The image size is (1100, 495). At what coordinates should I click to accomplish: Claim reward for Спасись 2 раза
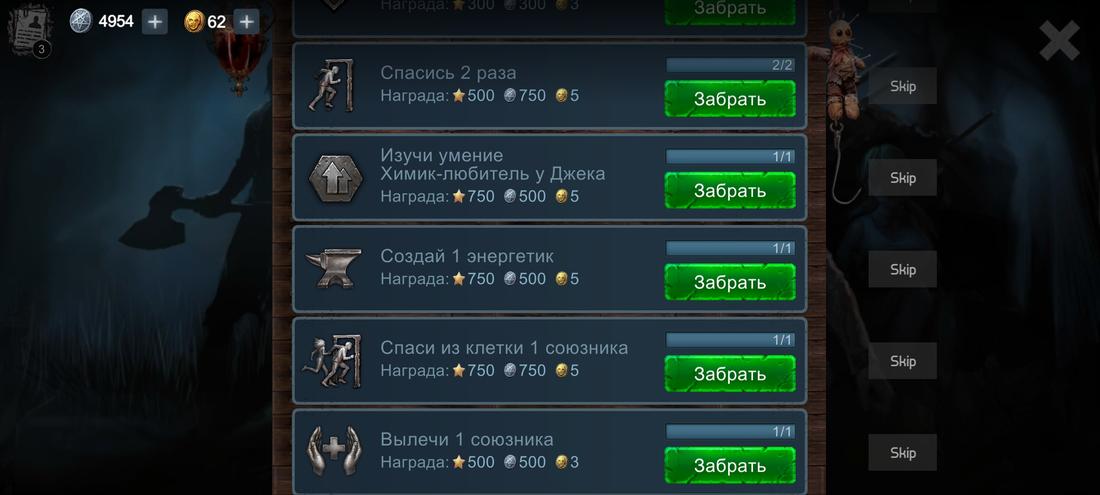[x=730, y=99]
